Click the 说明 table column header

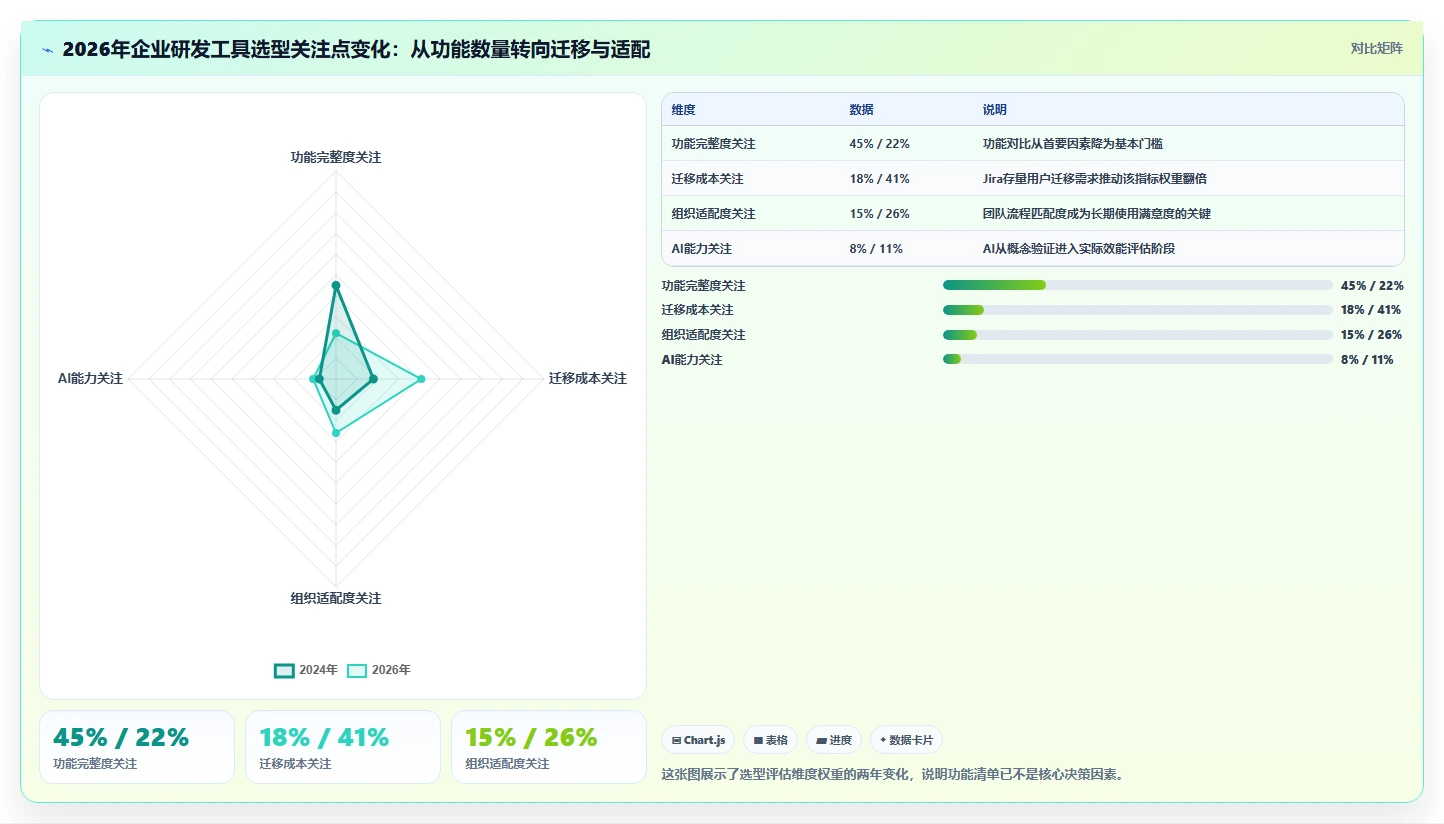coord(995,109)
